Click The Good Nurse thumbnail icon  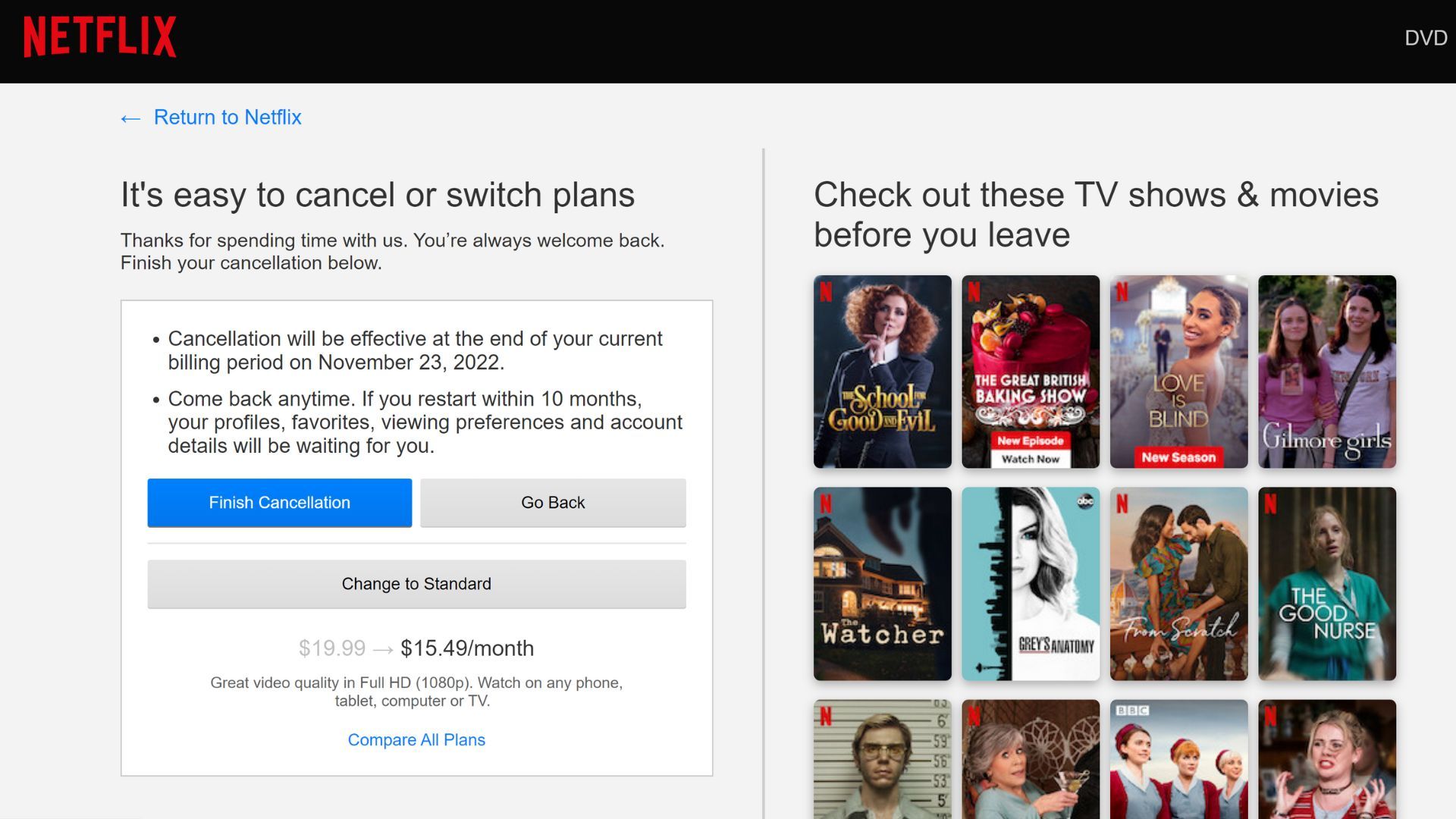[1326, 584]
